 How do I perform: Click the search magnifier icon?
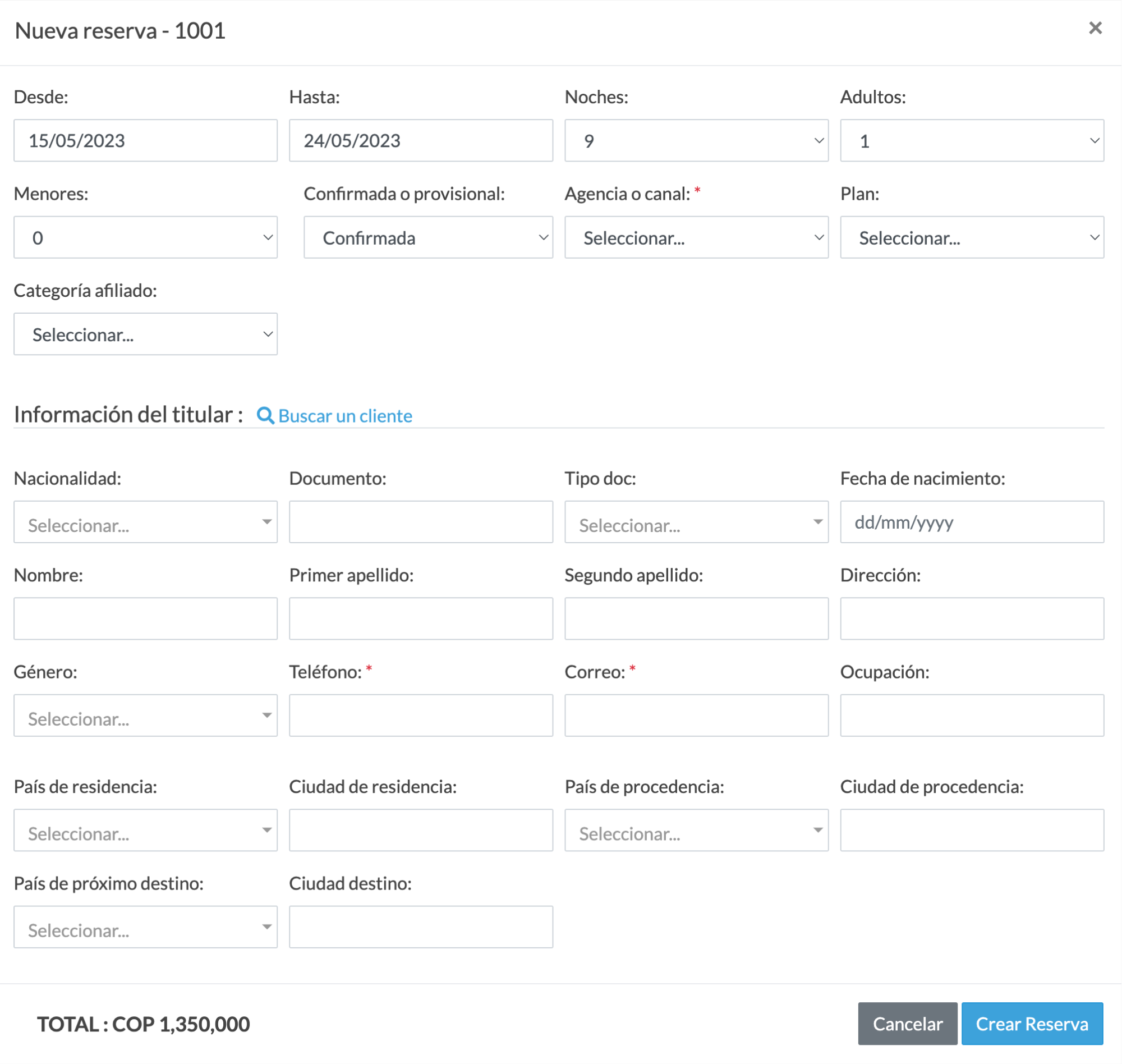coord(265,416)
